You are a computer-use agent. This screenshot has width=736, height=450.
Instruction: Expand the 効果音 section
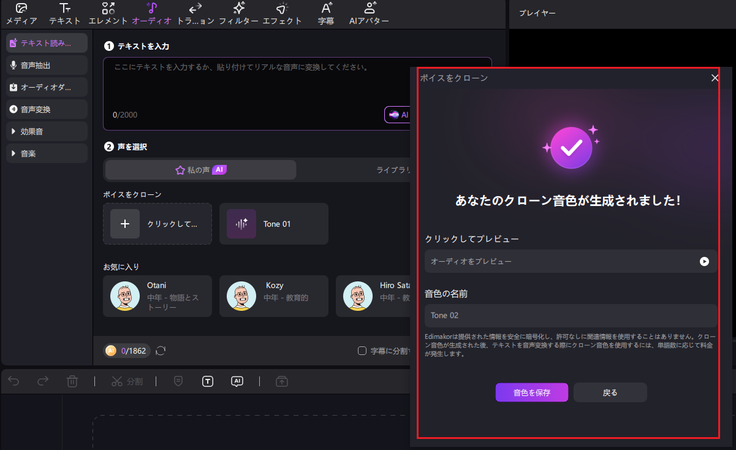[46, 131]
